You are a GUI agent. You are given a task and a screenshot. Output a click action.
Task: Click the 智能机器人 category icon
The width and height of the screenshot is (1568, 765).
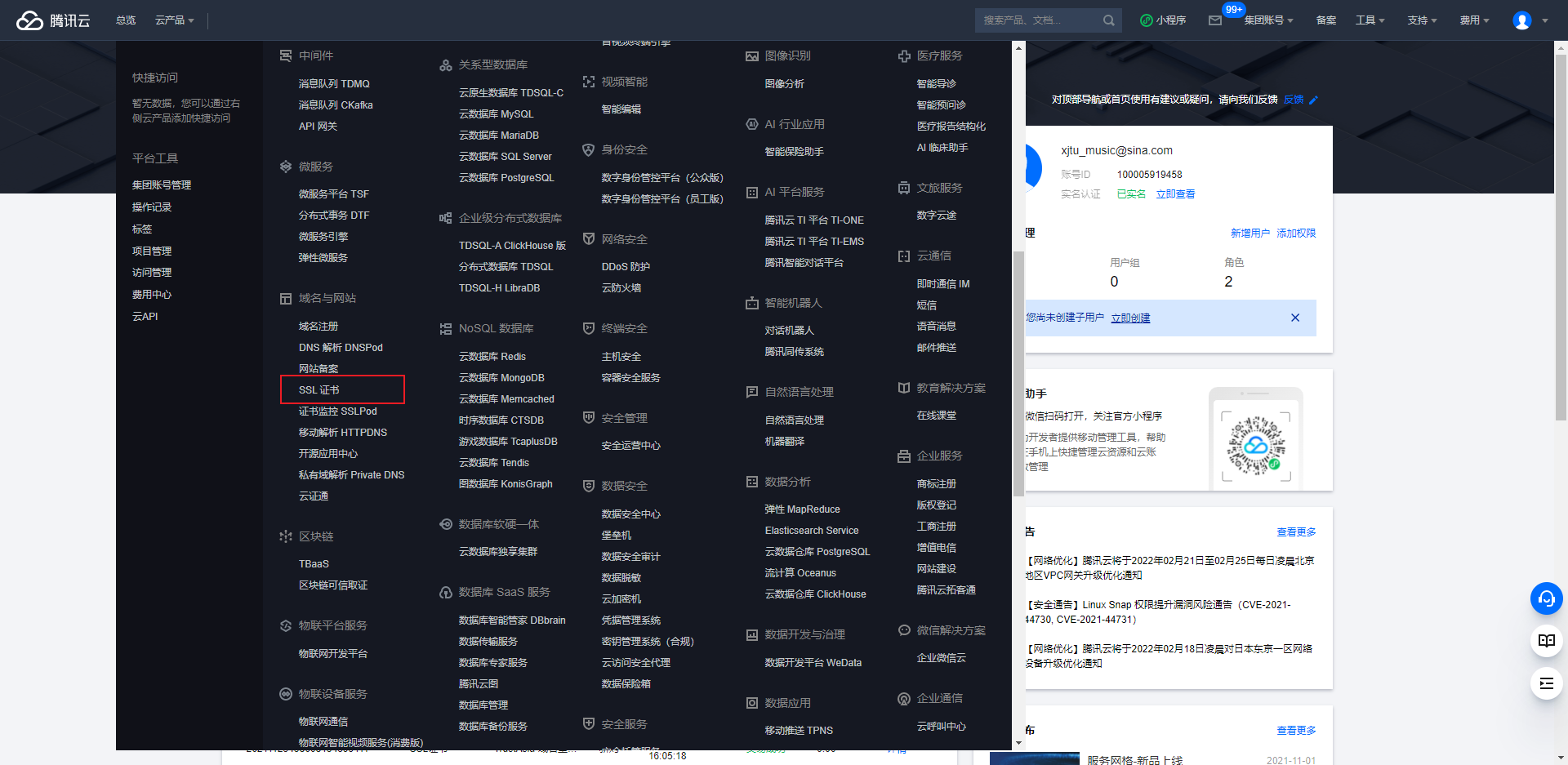pyautogui.click(x=752, y=303)
